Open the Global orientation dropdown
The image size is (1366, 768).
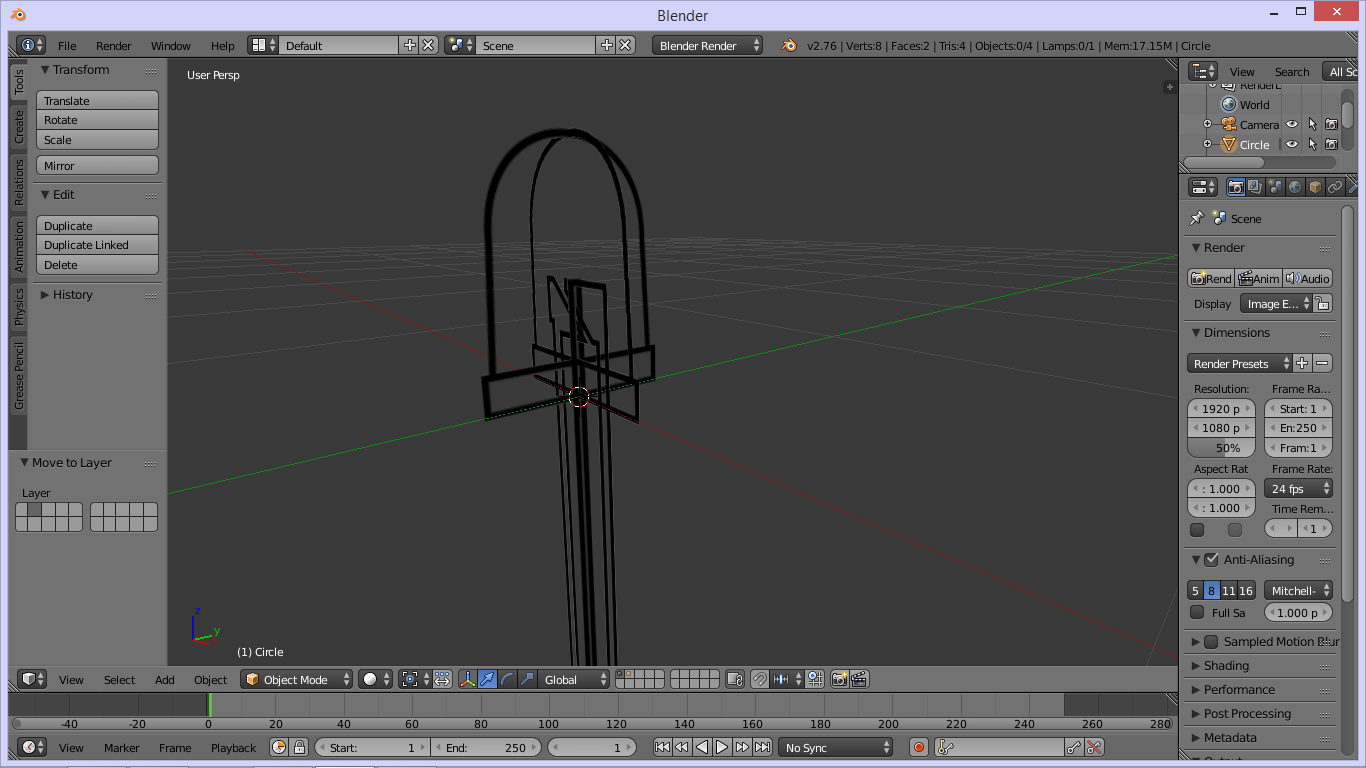[573, 679]
